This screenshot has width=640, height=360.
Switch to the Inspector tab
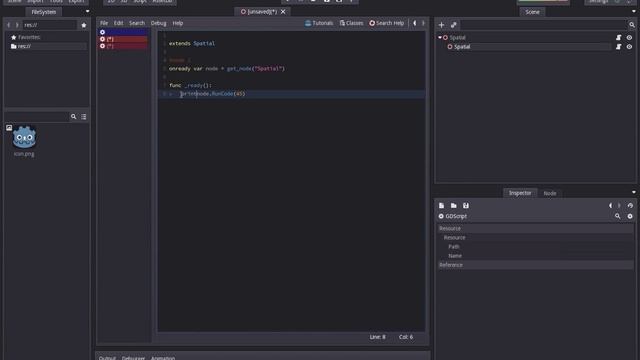pyautogui.click(x=520, y=193)
